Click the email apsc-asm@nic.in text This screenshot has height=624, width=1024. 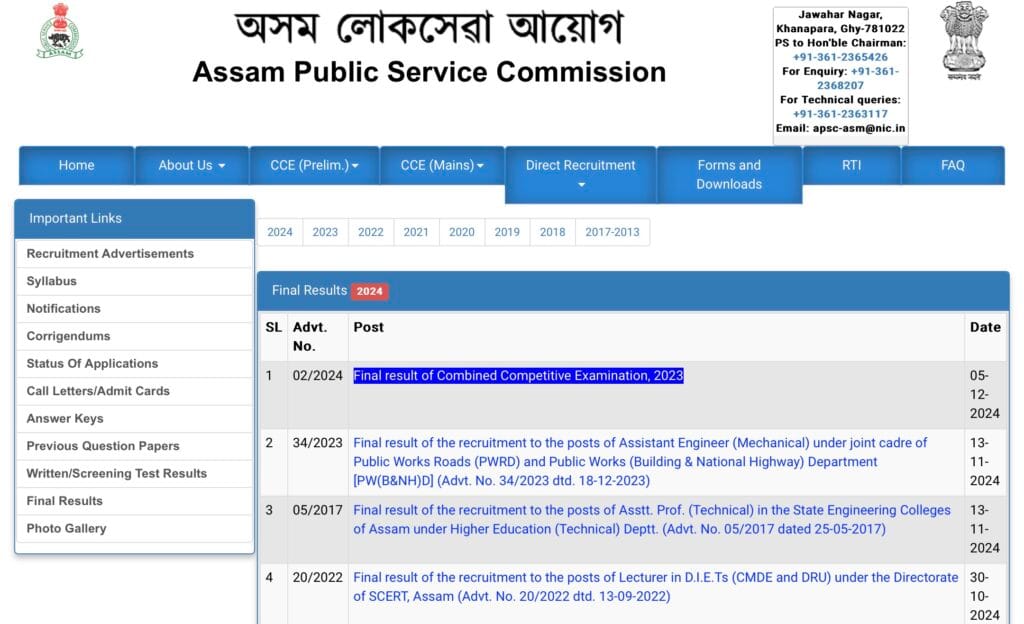(840, 129)
